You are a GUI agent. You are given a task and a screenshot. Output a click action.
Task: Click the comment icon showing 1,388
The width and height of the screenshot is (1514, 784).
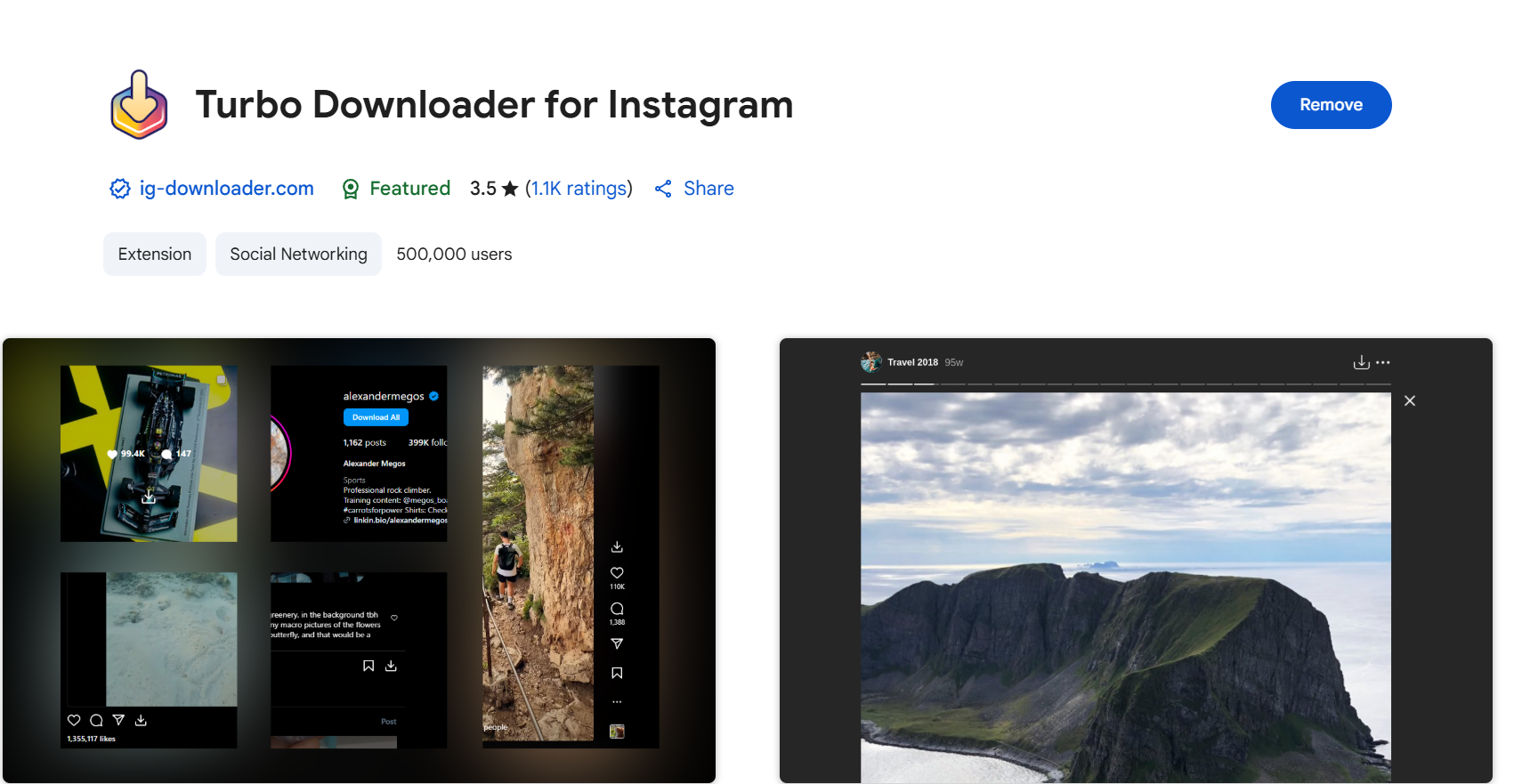pos(617,609)
